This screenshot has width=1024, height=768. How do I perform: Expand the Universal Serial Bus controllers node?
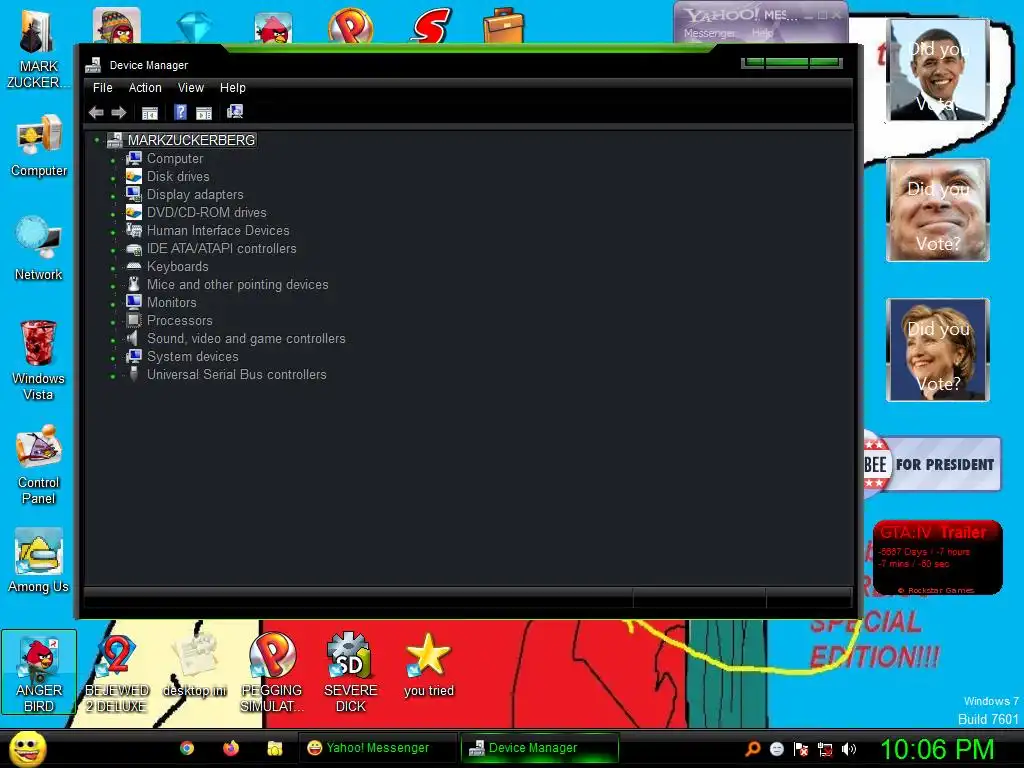[113, 376]
